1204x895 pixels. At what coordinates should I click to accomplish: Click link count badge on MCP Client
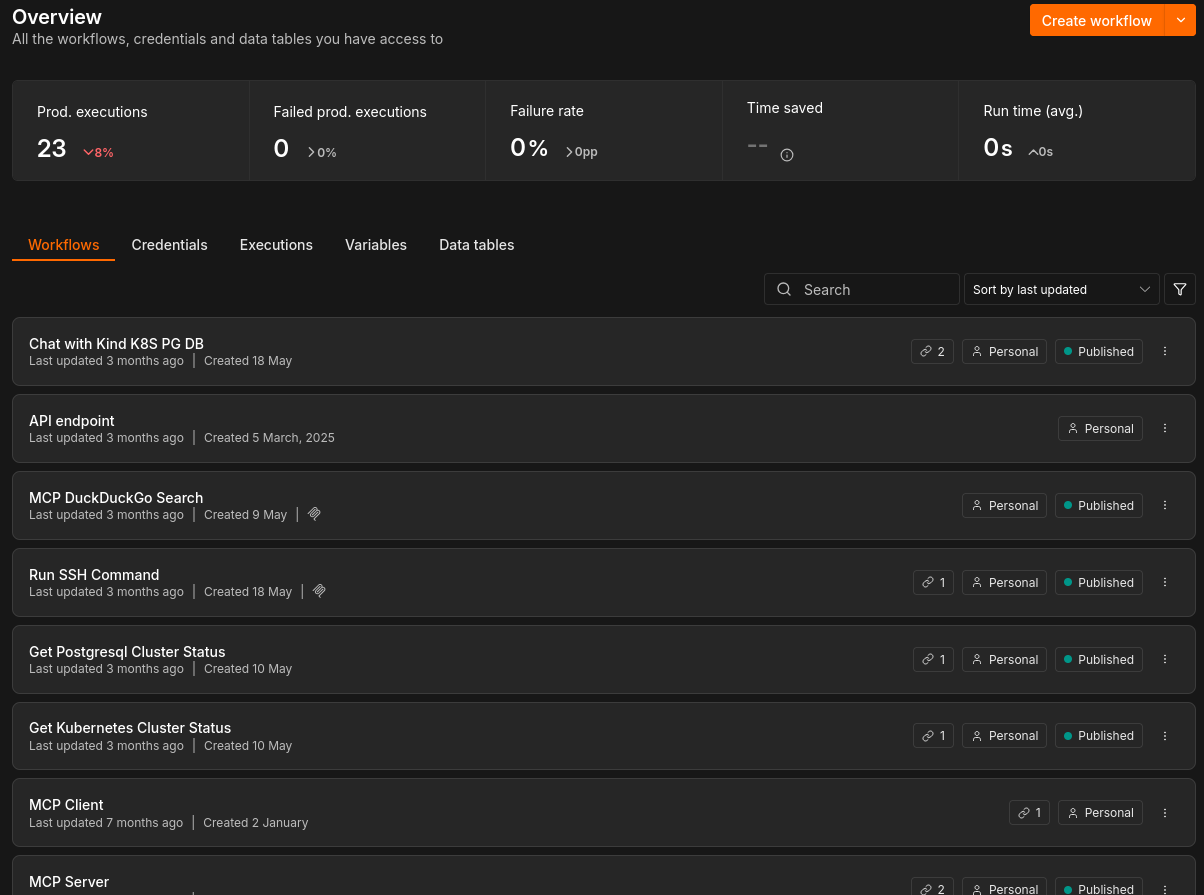coord(1029,812)
